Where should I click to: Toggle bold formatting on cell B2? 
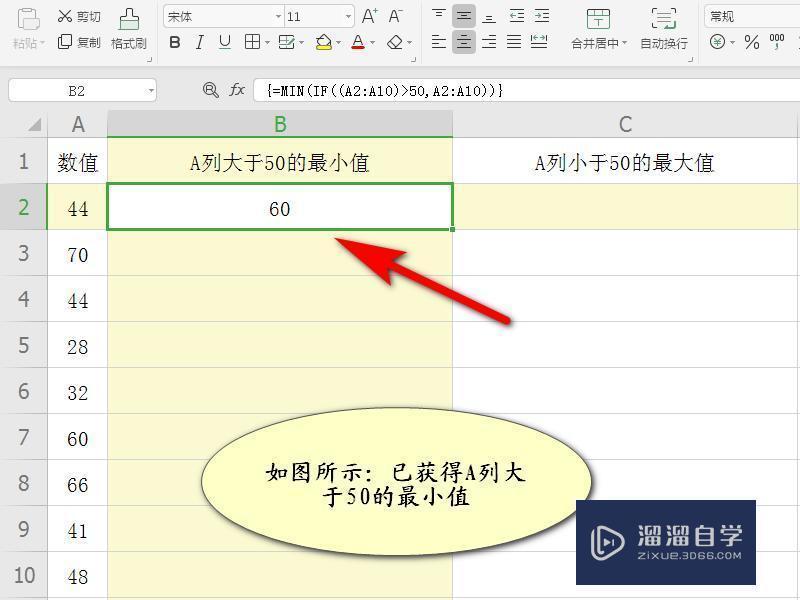coord(174,43)
